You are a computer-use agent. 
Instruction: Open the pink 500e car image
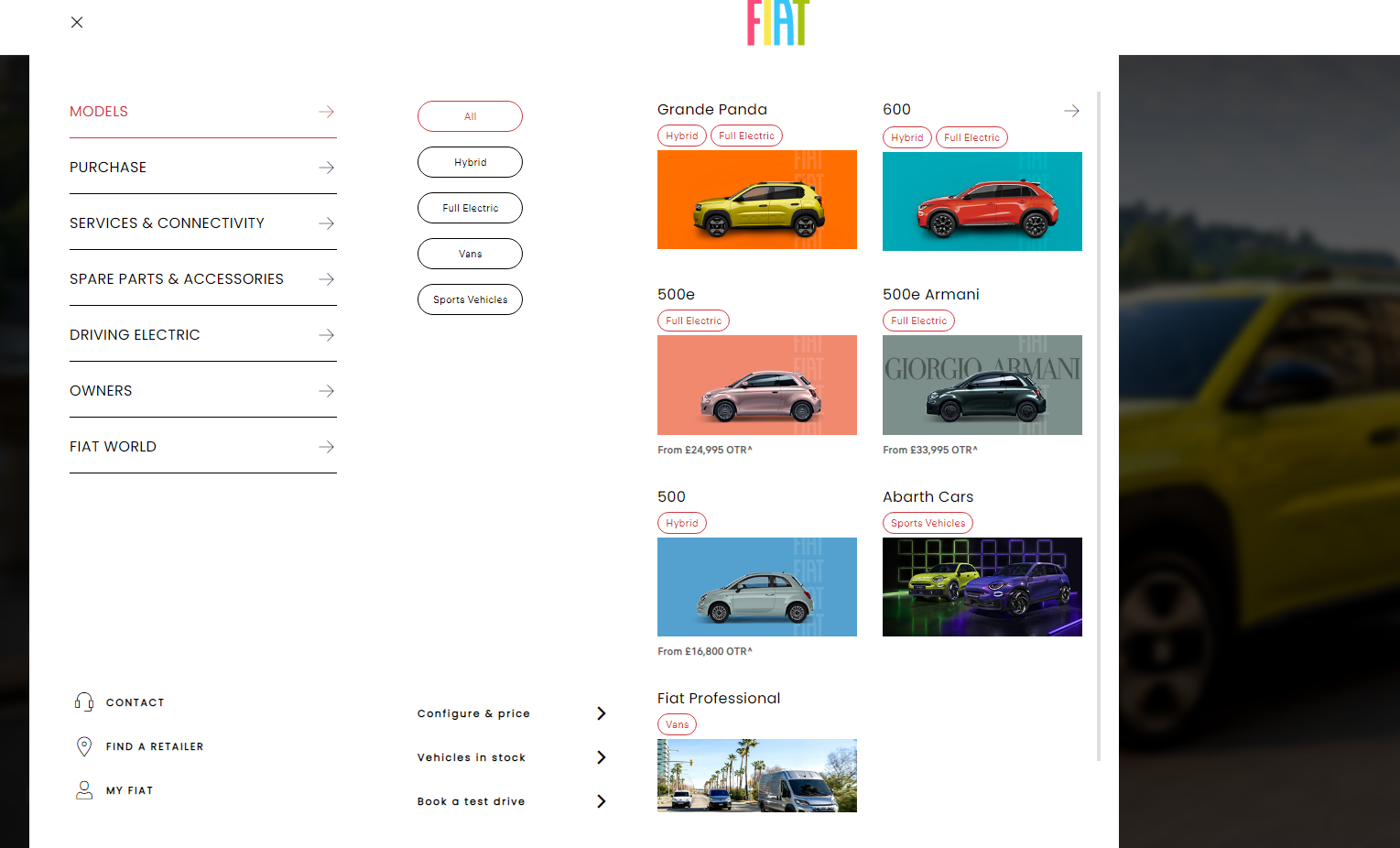(x=757, y=385)
